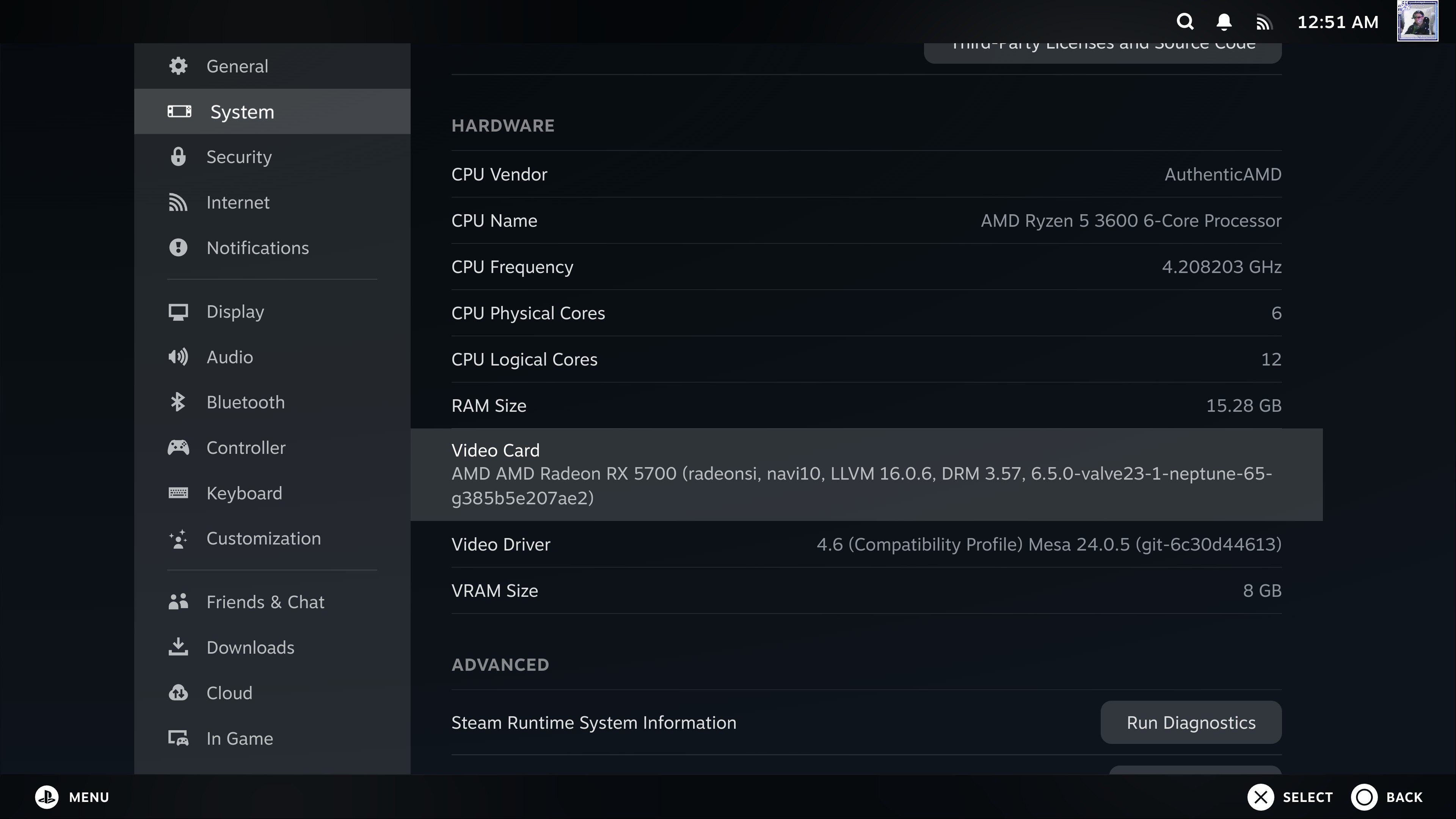Open Display settings

[x=273, y=312]
